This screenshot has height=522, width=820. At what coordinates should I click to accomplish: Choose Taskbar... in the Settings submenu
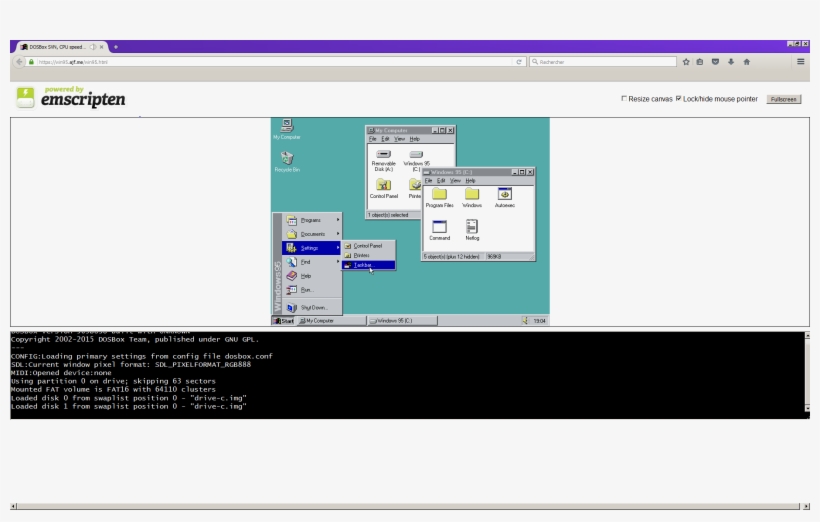(369, 265)
